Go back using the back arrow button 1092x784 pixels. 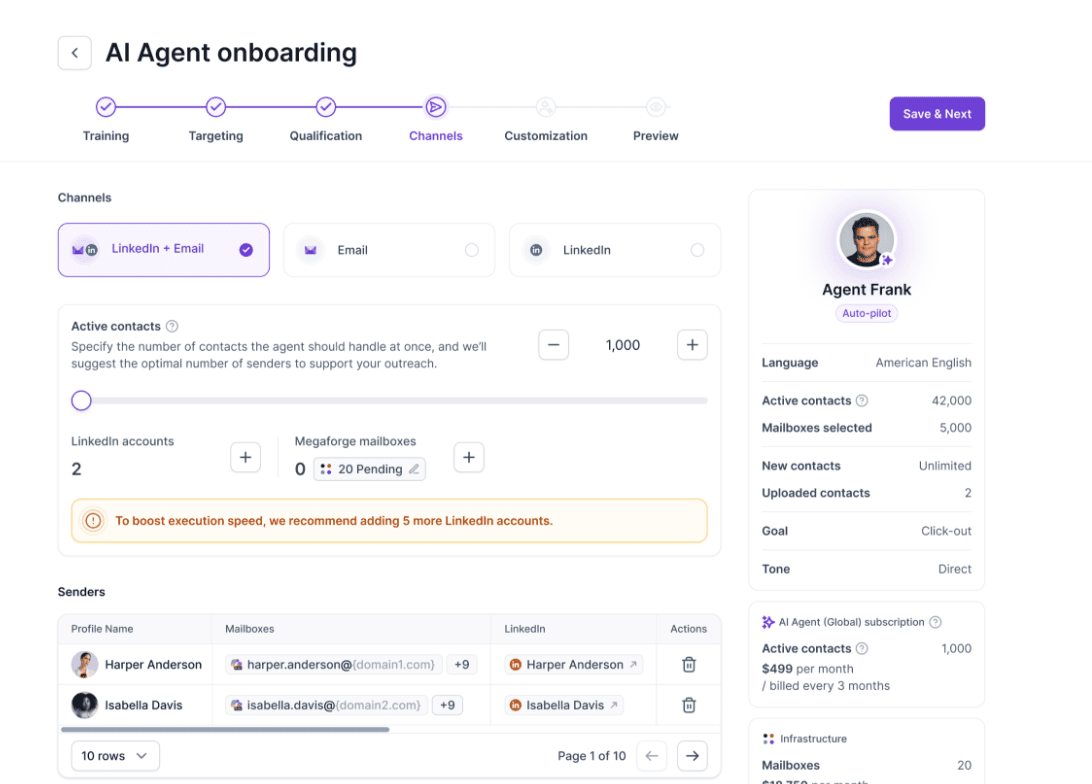[75, 53]
